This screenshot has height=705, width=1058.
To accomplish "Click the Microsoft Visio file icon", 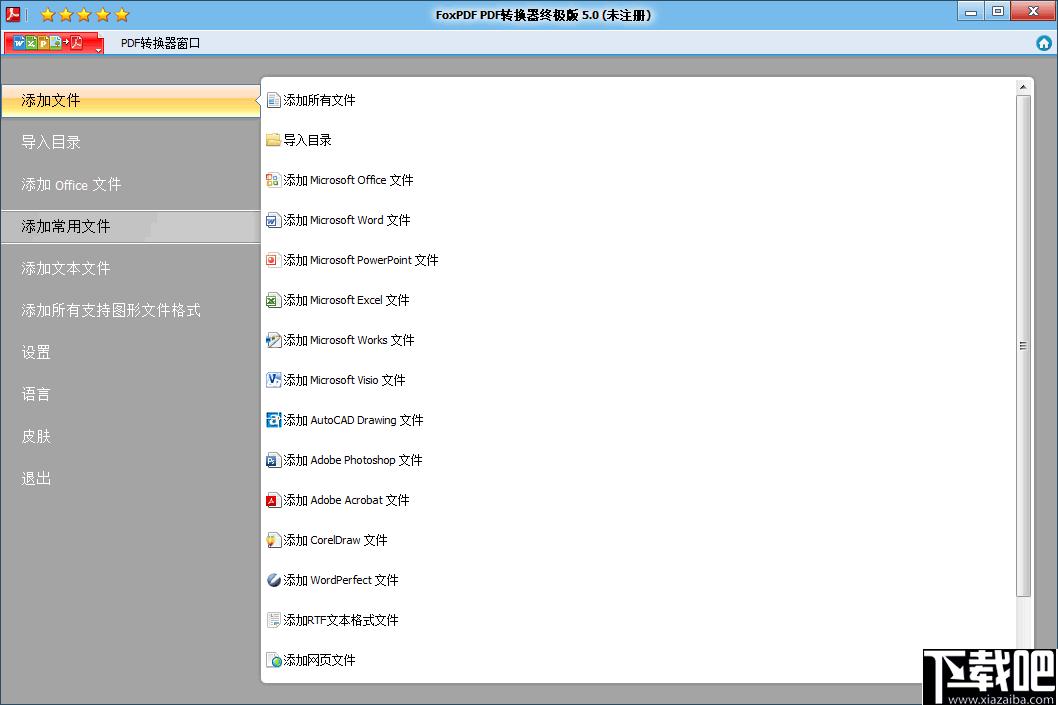I will point(273,380).
